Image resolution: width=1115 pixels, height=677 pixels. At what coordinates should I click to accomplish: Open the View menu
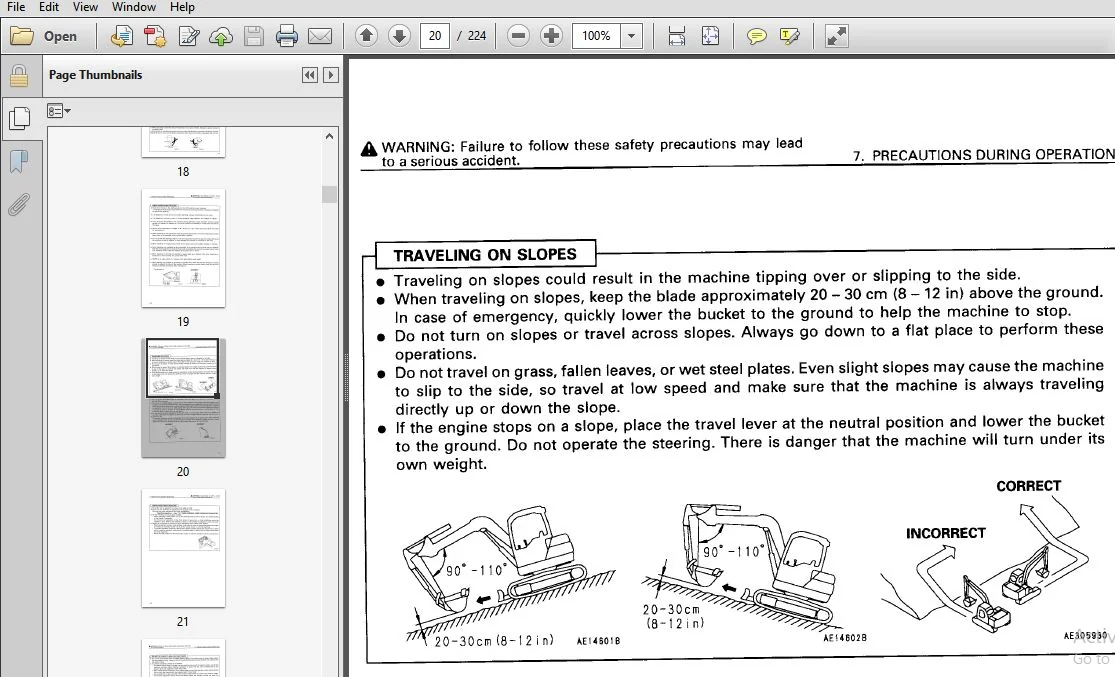85,7
